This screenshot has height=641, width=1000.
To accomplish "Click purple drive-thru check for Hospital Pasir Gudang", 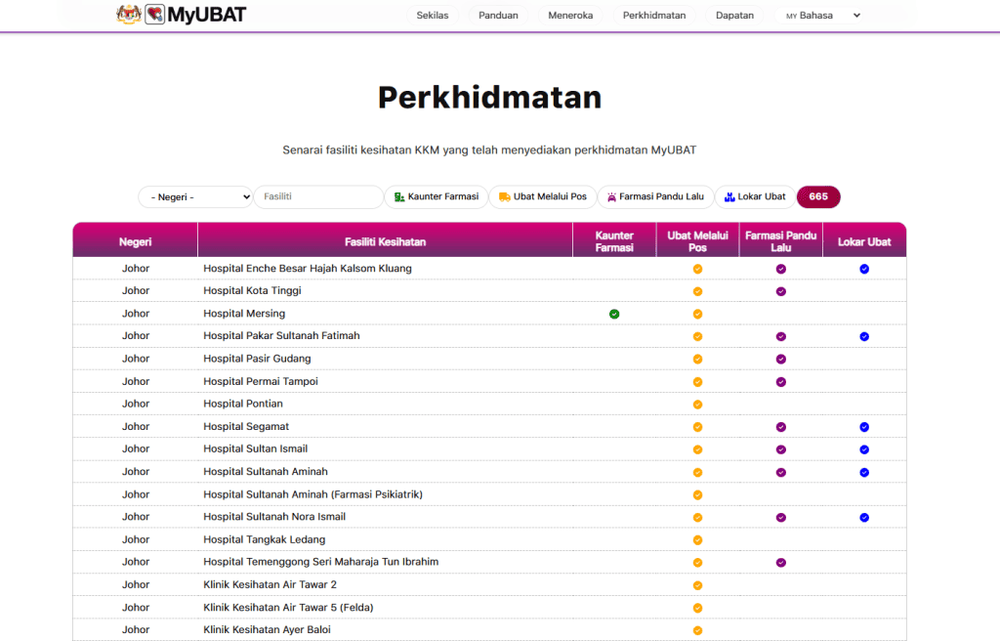I will pyautogui.click(x=781, y=359).
